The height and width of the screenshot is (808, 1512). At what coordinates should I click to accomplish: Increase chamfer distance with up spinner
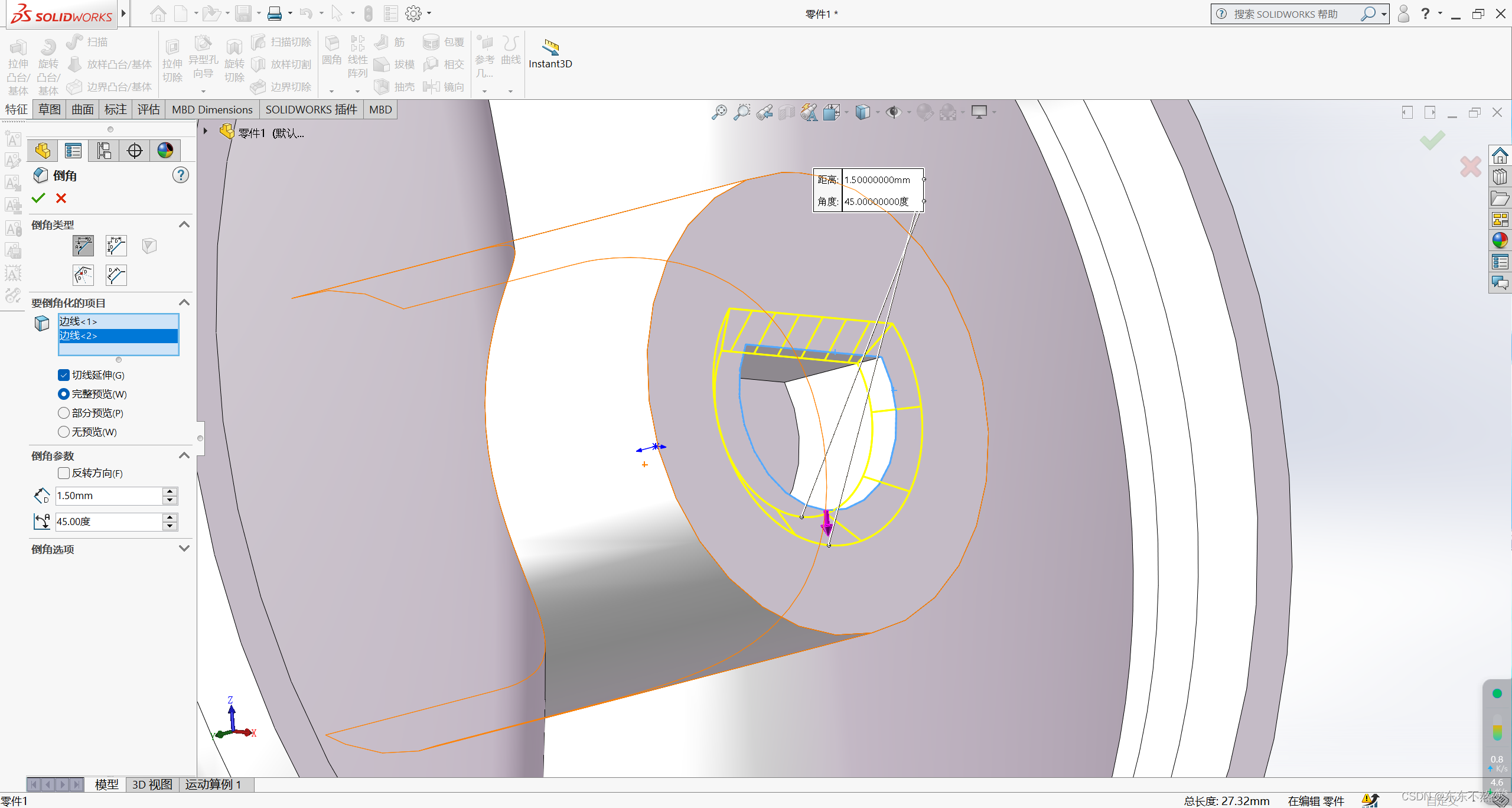(170, 491)
